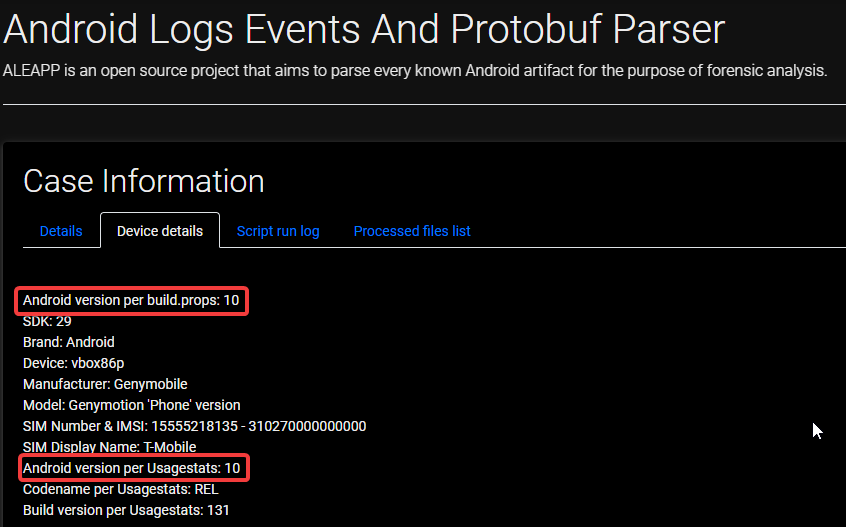
Task: Click the IMSI value 310270000000000
Action: pos(308,426)
